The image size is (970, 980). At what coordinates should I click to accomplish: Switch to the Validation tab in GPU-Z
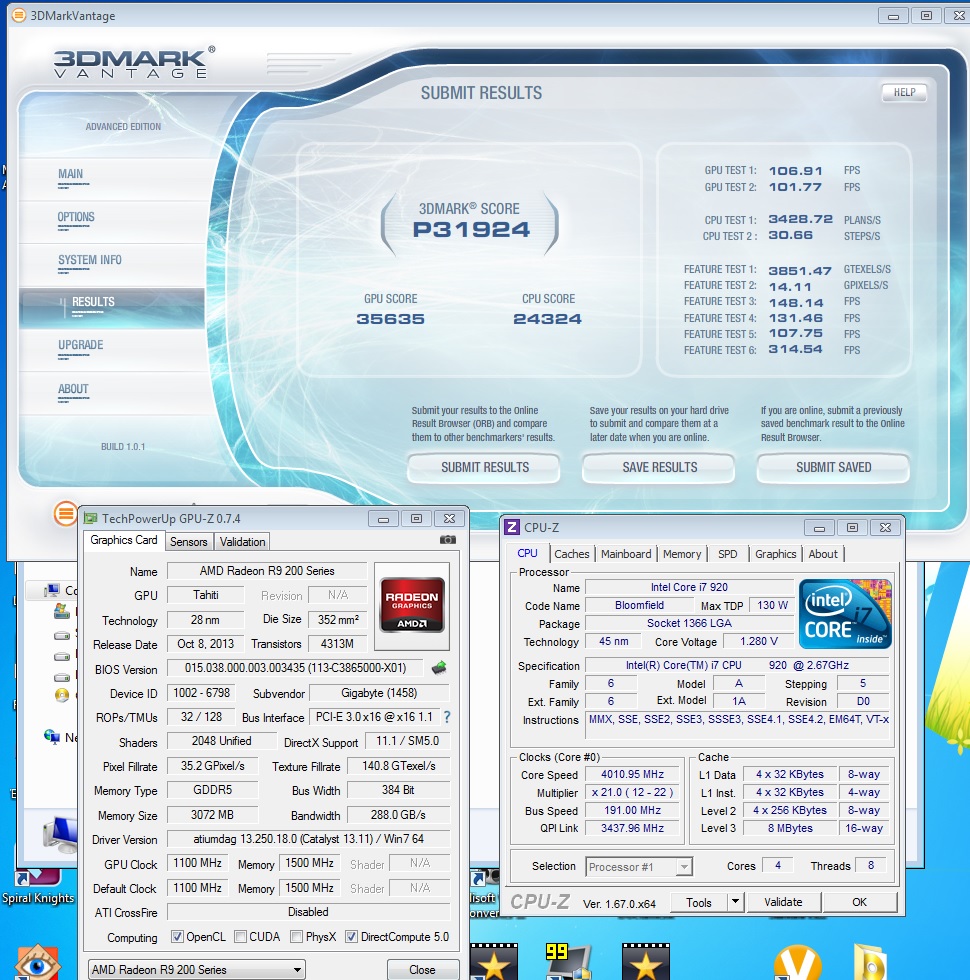(242, 542)
